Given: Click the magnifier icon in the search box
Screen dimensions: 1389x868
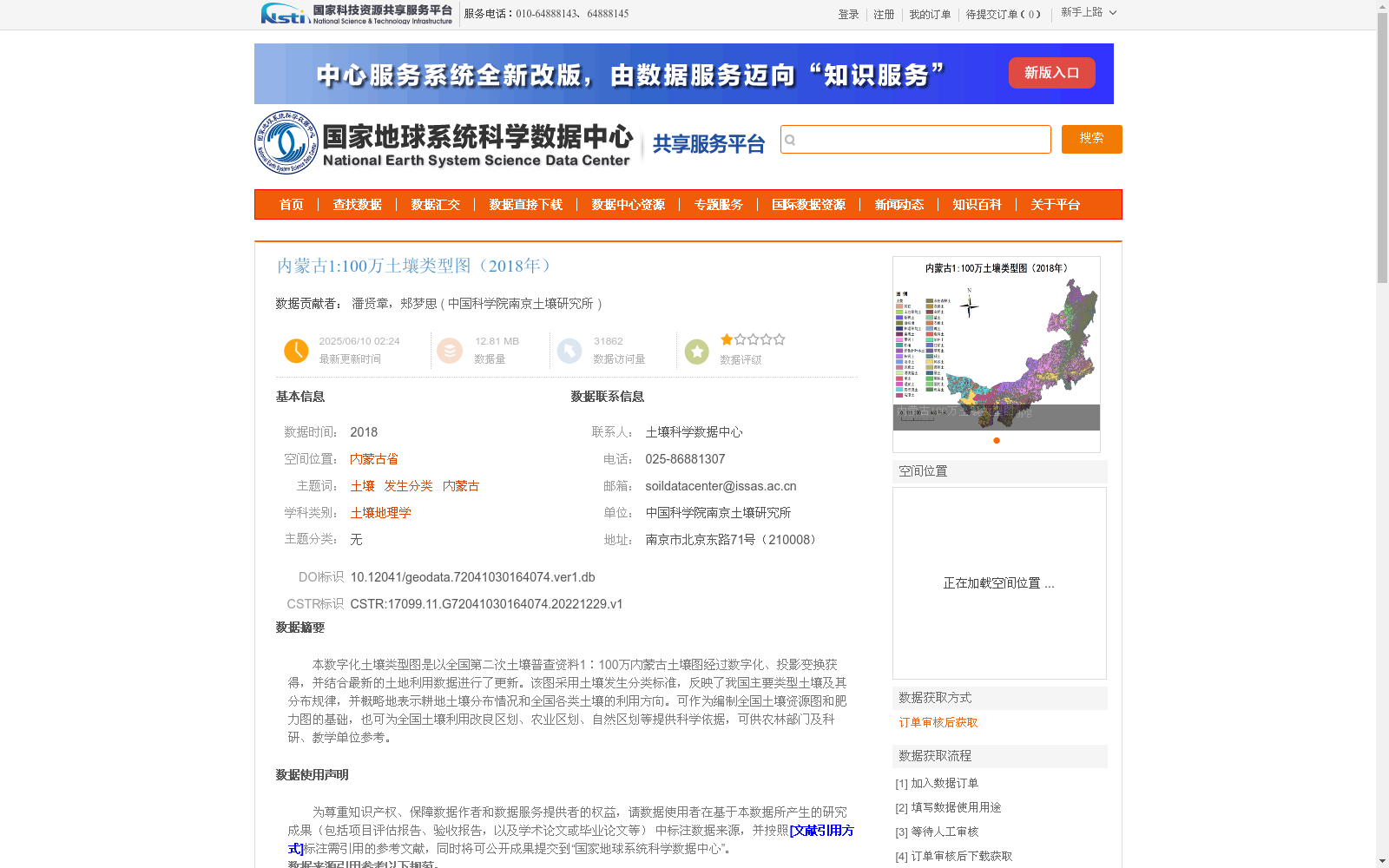Looking at the screenshot, I should coord(789,139).
